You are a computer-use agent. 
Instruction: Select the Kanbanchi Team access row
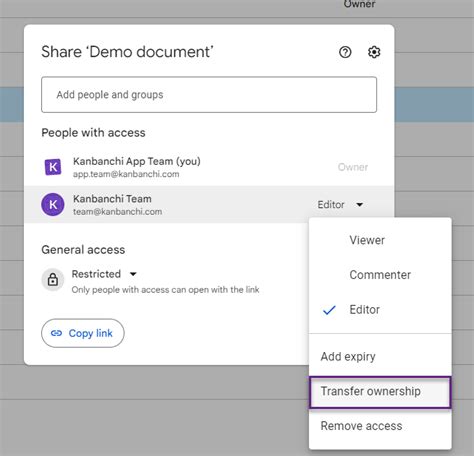pyautogui.click(x=209, y=204)
